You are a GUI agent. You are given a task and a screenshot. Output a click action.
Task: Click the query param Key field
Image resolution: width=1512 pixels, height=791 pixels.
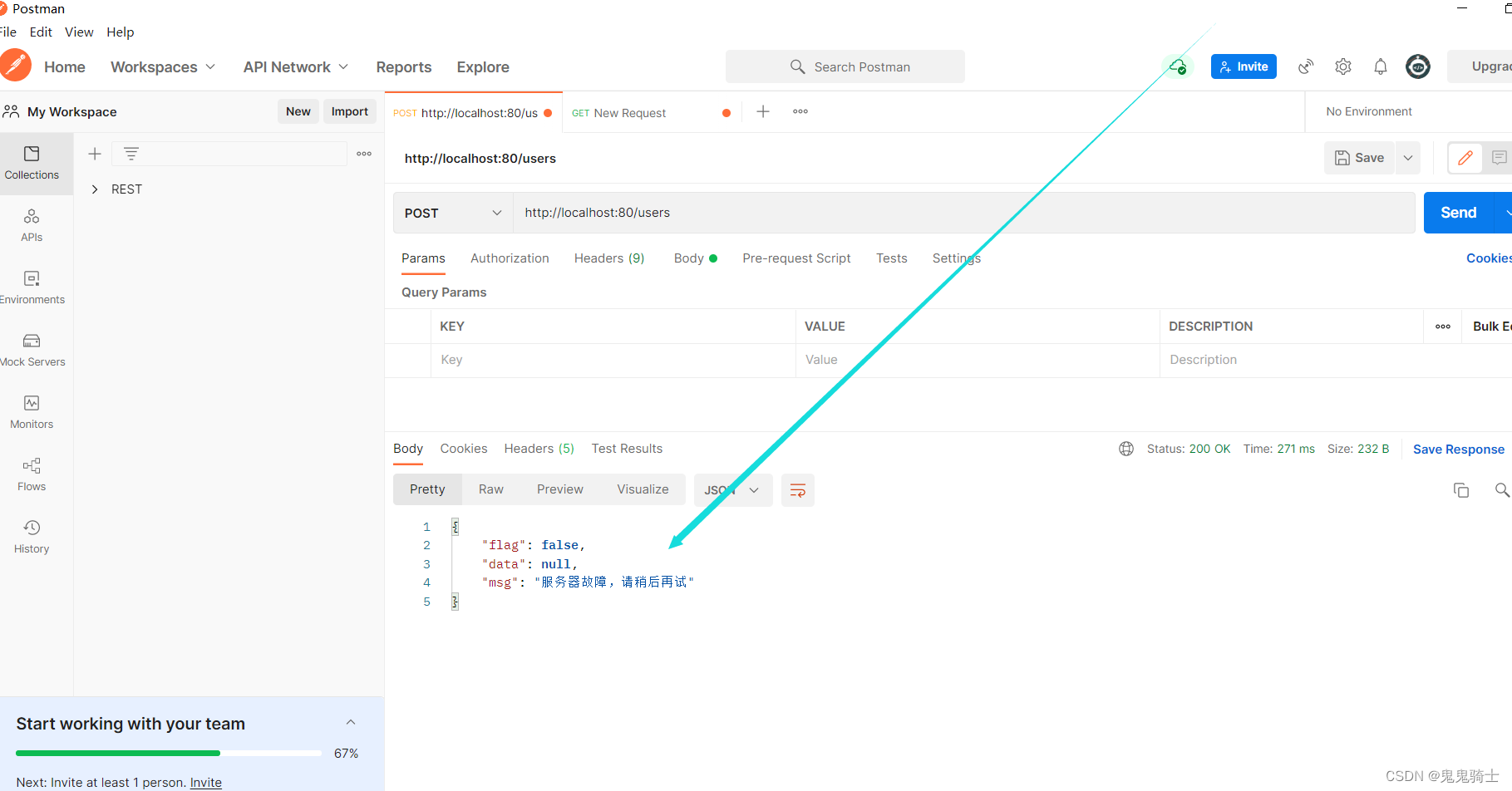(x=613, y=360)
